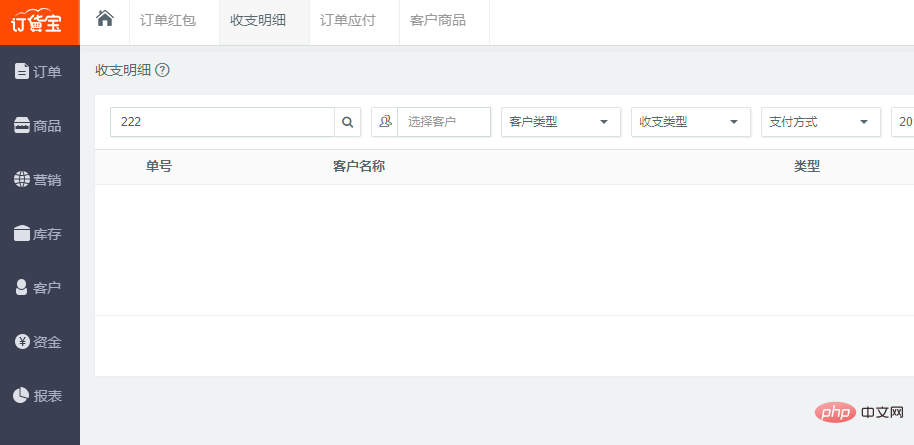Open help icon beside 收支明细 title
914x445 pixels.
(x=163, y=71)
